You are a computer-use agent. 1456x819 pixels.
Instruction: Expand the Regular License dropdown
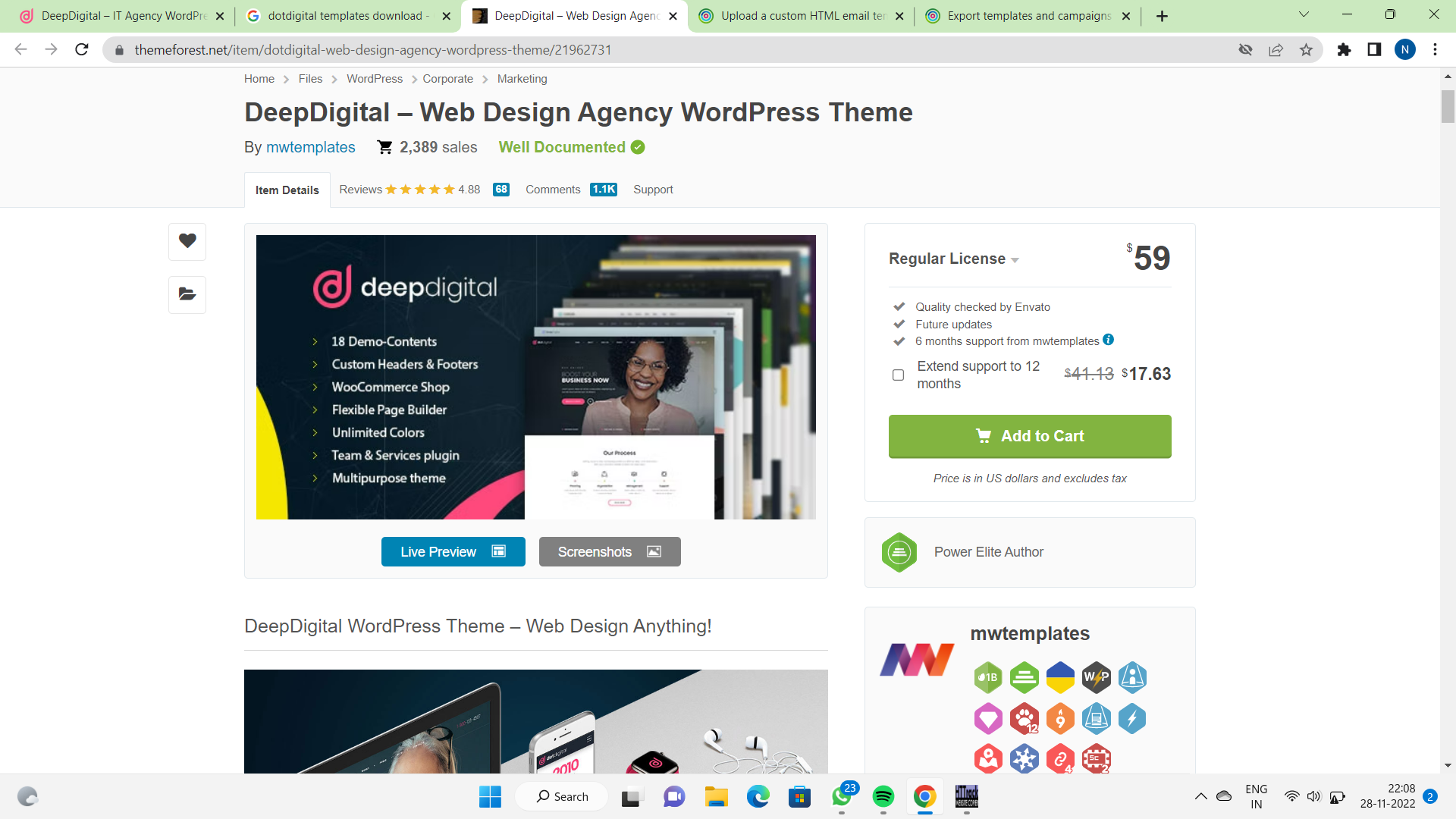click(954, 259)
